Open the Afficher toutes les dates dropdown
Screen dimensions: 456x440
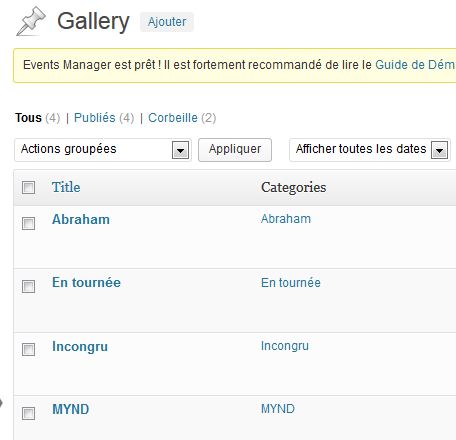tap(370, 150)
